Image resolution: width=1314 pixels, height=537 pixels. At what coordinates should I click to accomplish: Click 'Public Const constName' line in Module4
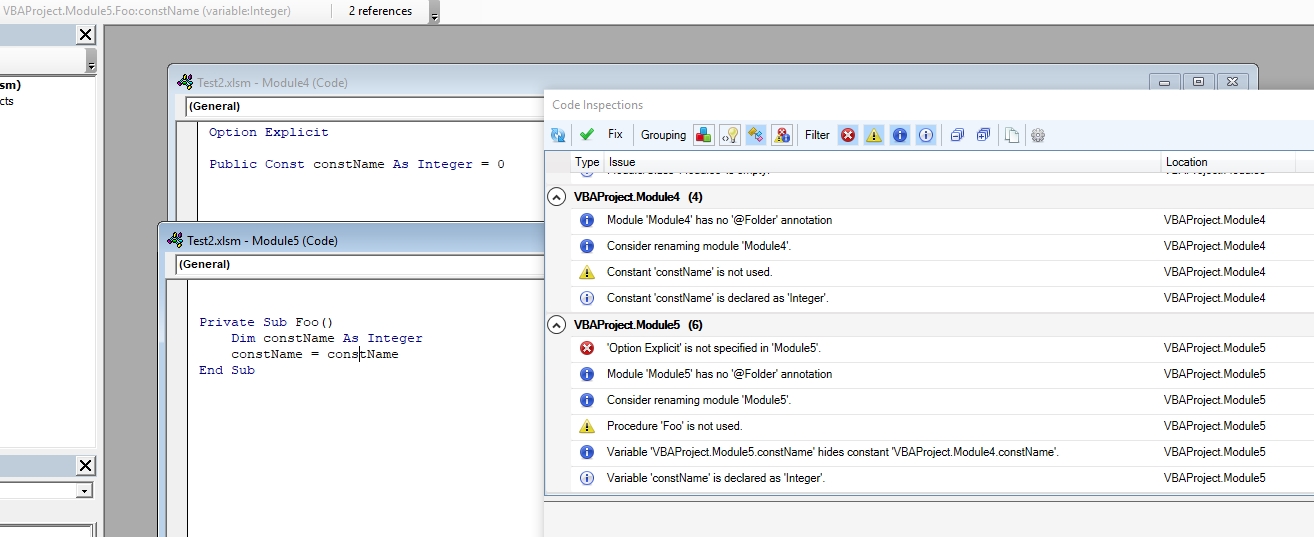pyautogui.click(x=357, y=164)
